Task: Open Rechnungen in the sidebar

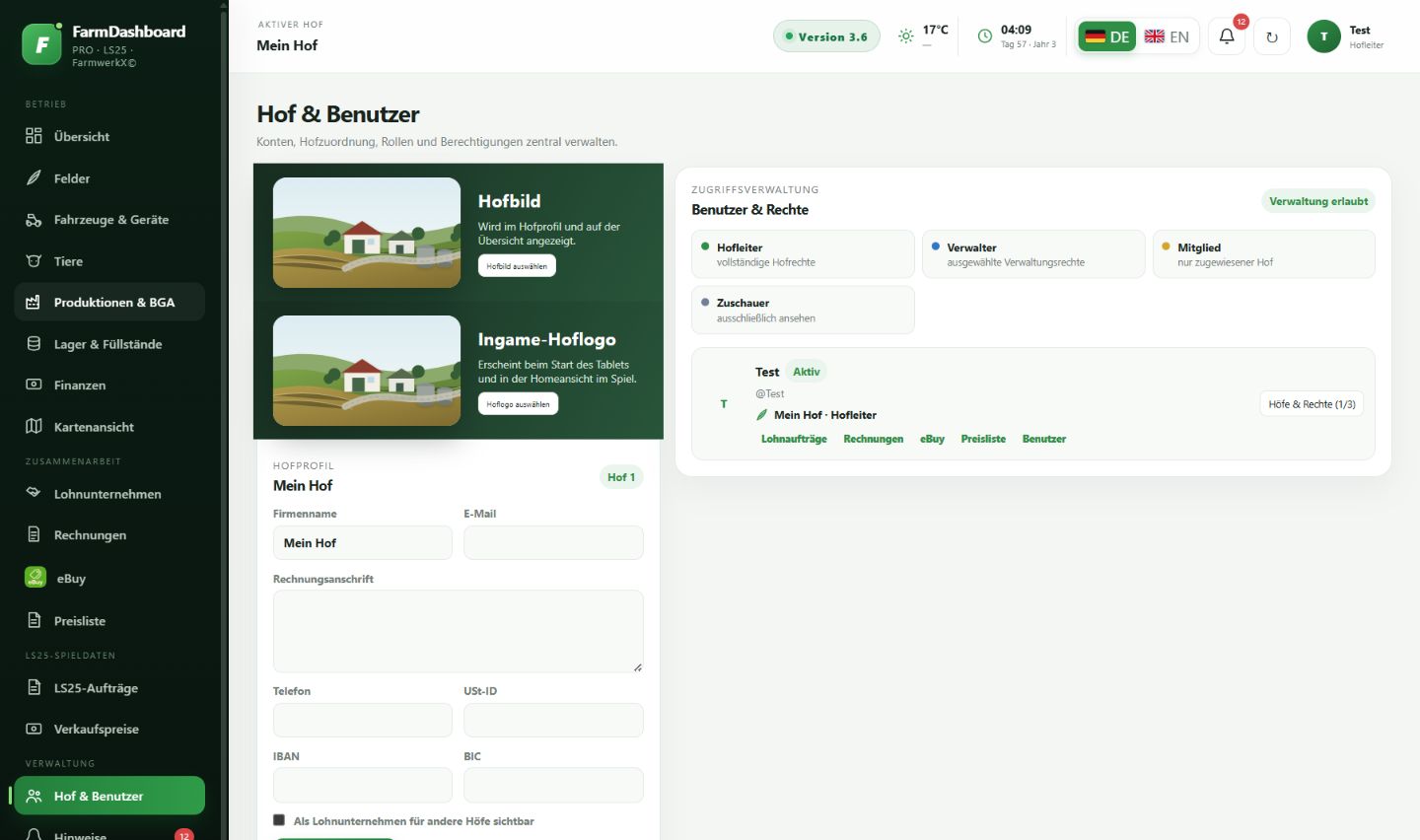Action: (109, 535)
